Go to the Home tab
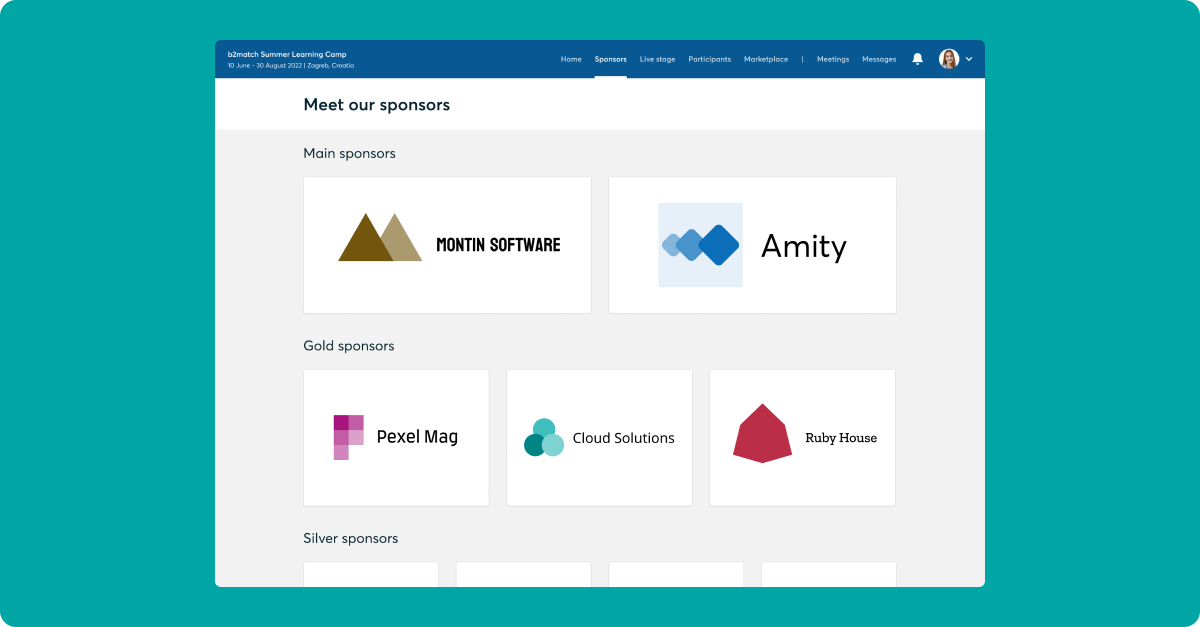The height and width of the screenshot is (627, 1200). tap(571, 59)
